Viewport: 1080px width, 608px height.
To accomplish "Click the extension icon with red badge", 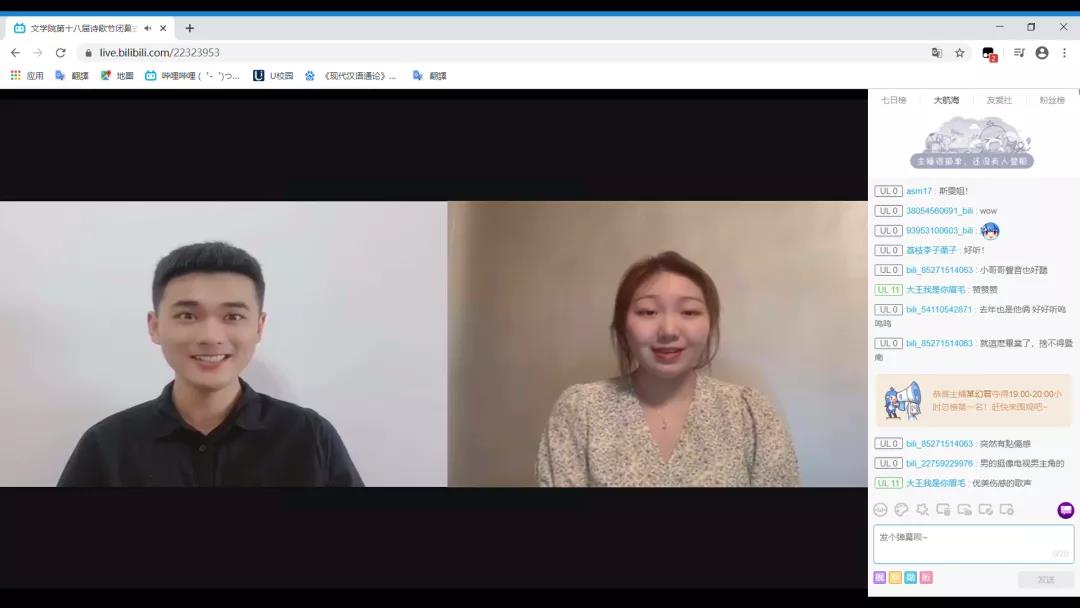I will coord(989,53).
